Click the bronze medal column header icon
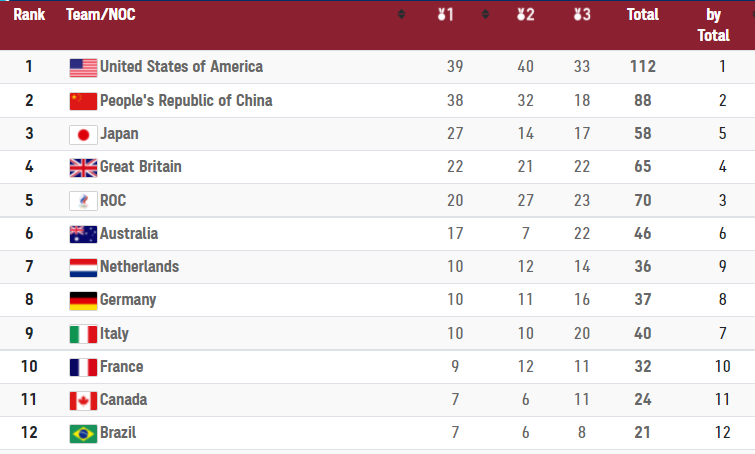The image size is (755, 454). pos(582,15)
